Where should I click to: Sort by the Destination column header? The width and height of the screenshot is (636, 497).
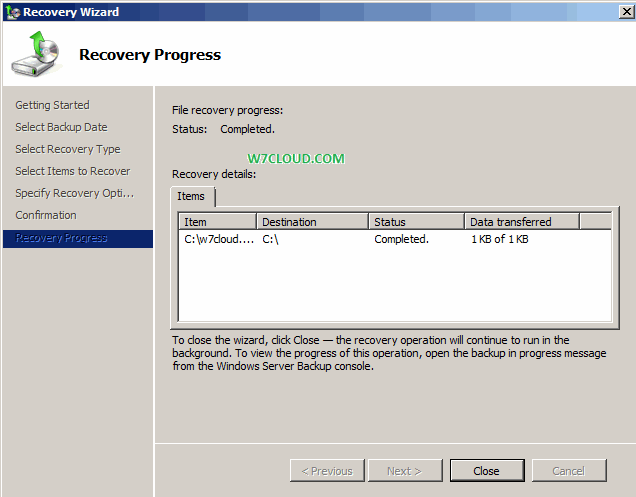click(313, 222)
